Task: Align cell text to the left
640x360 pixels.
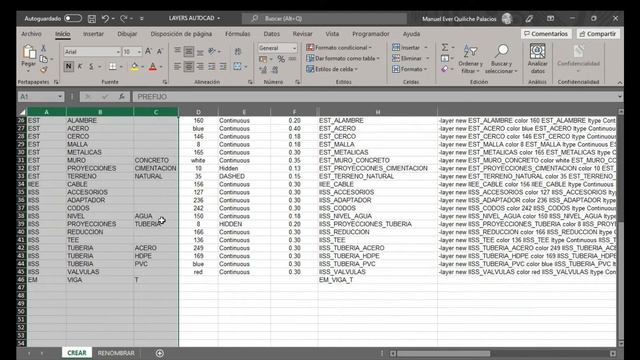Action: point(177,66)
